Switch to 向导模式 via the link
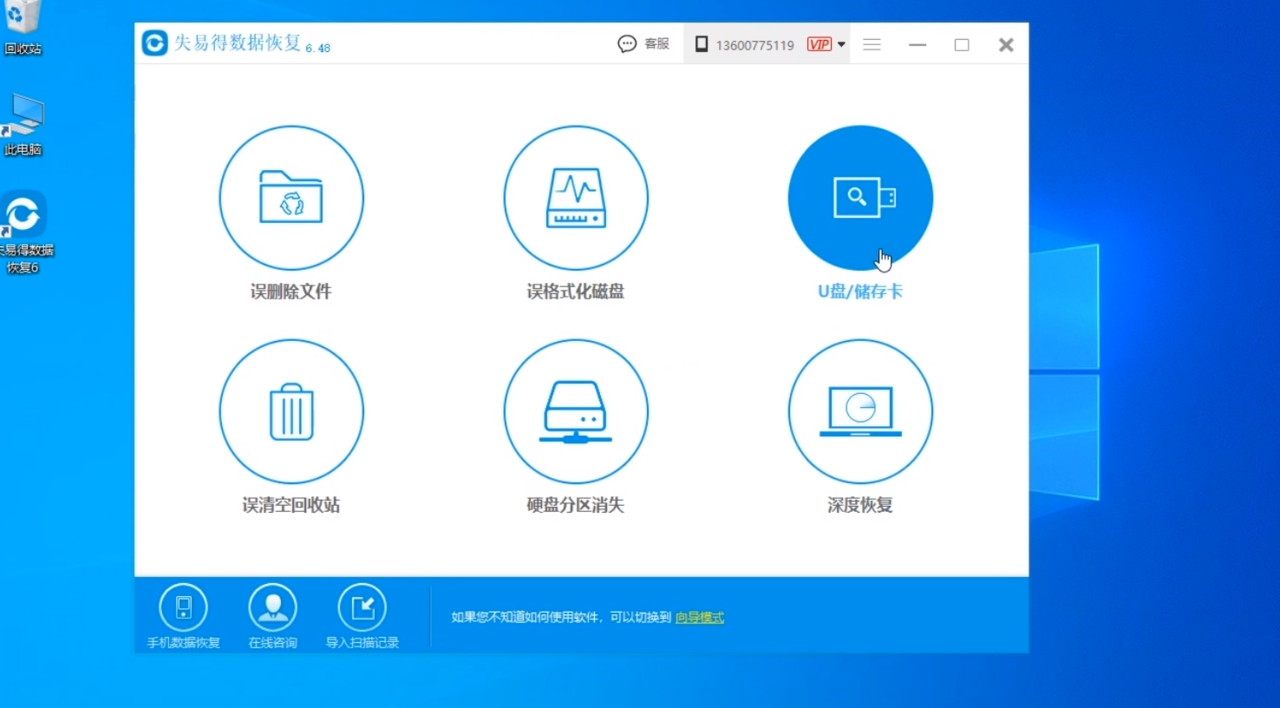 (700, 617)
